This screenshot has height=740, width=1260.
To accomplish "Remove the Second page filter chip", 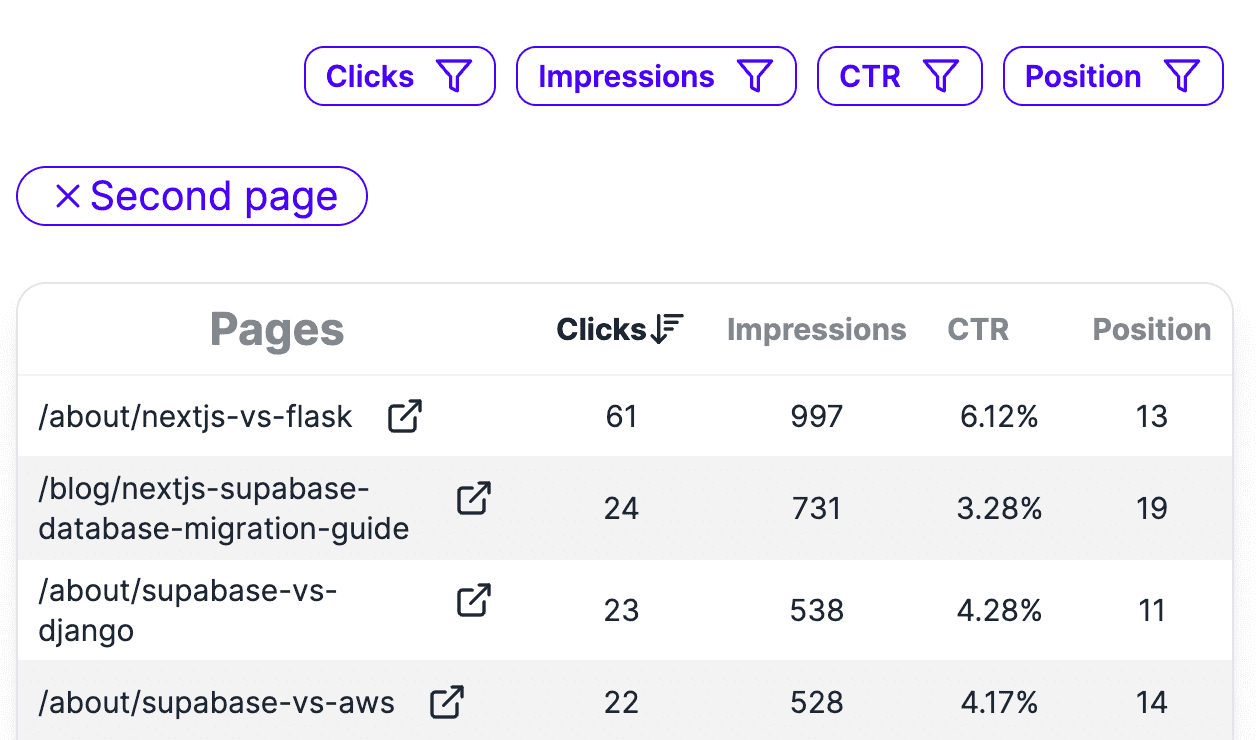I will pos(68,197).
